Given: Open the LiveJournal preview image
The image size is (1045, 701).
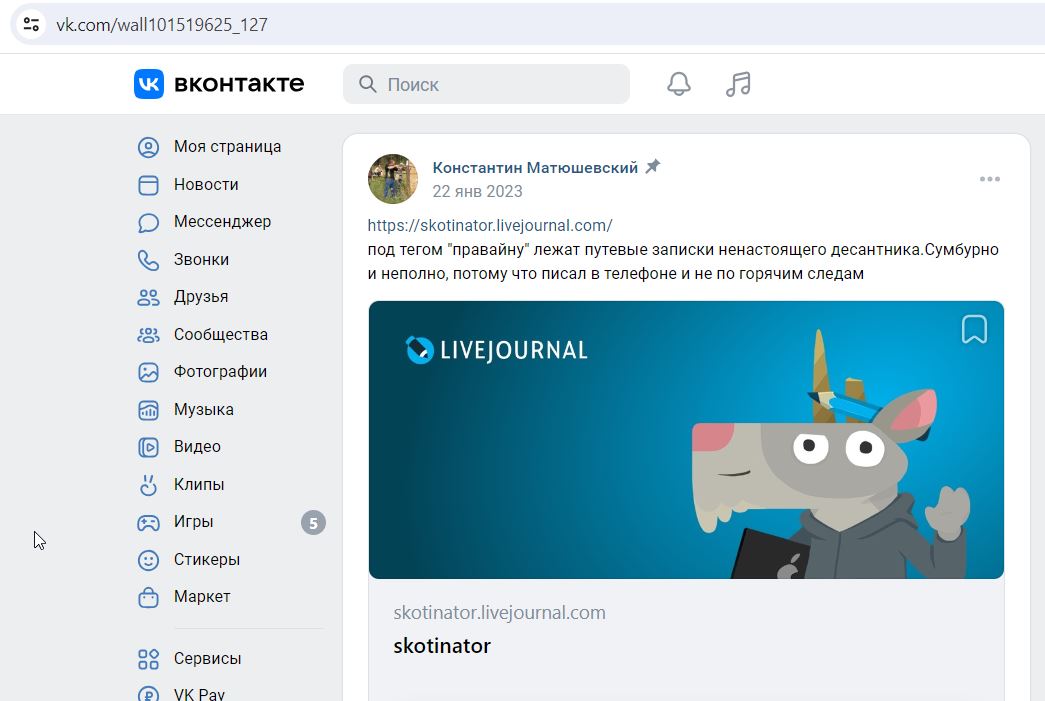Looking at the screenshot, I should point(686,440).
